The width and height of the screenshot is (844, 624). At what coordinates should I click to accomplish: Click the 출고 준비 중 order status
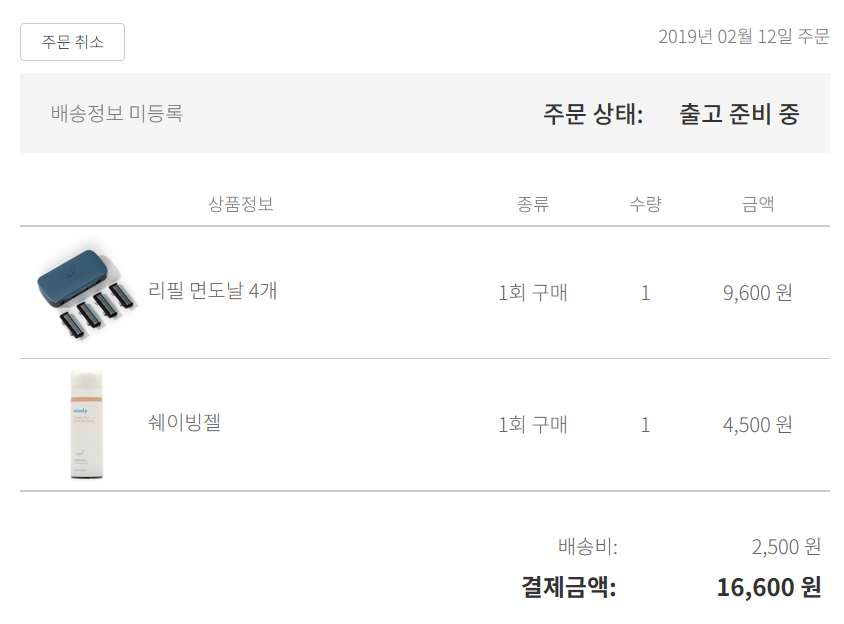point(739,114)
